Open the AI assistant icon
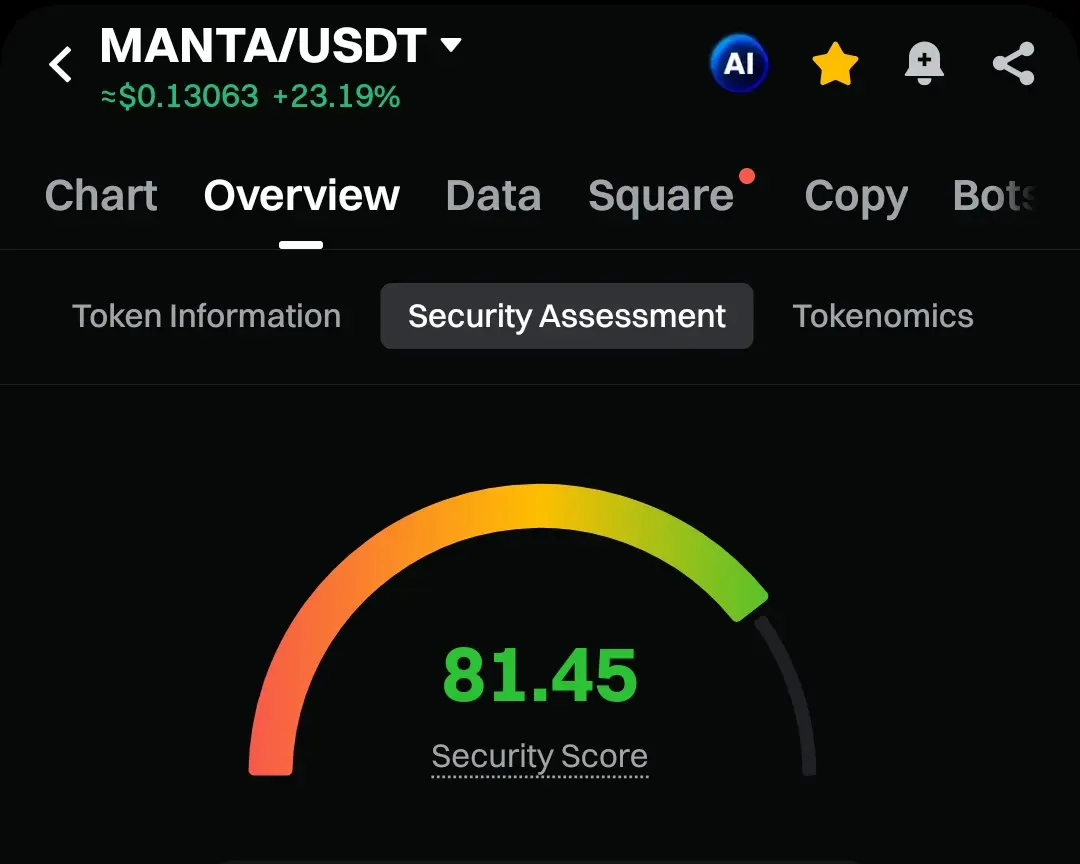The width and height of the screenshot is (1080, 864). [739, 63]
